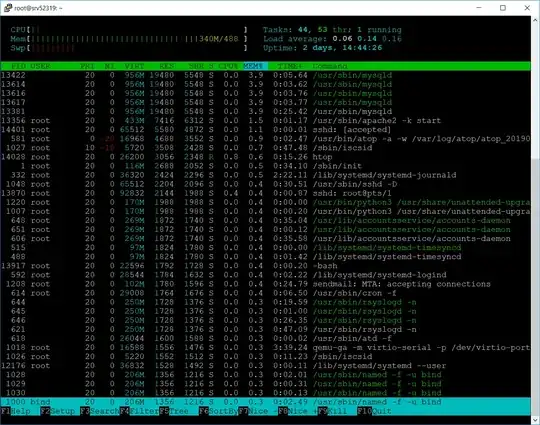540x425 pixels.
Task: Select systemd --user process row
Action: click(265, 365)
